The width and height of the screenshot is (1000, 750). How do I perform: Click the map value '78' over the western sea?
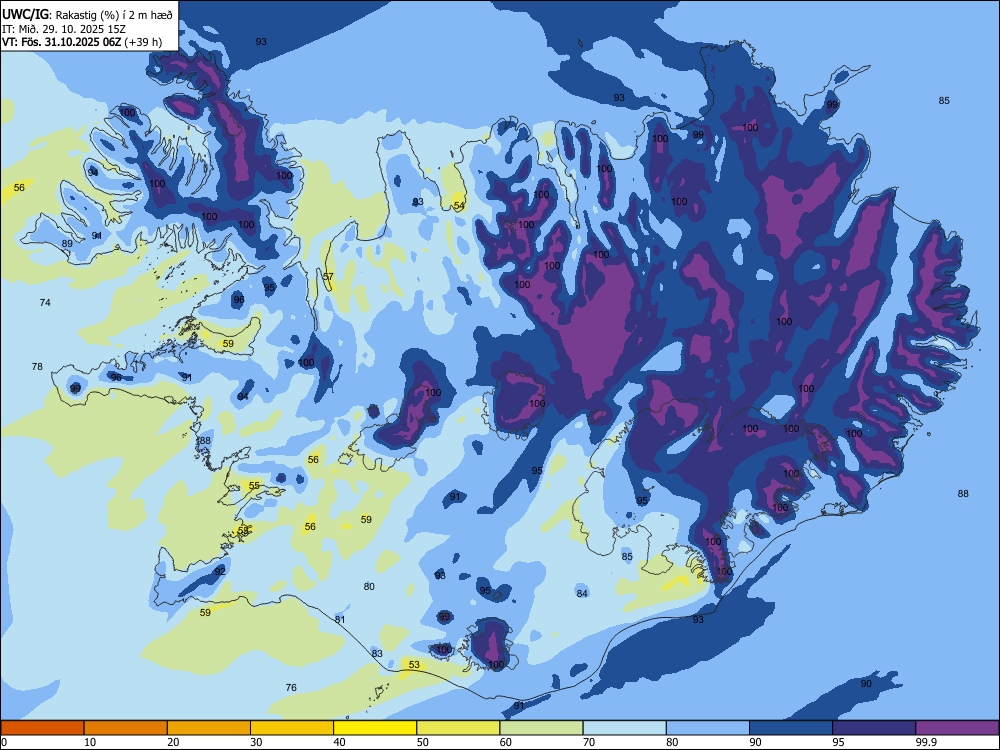(37, 366)
